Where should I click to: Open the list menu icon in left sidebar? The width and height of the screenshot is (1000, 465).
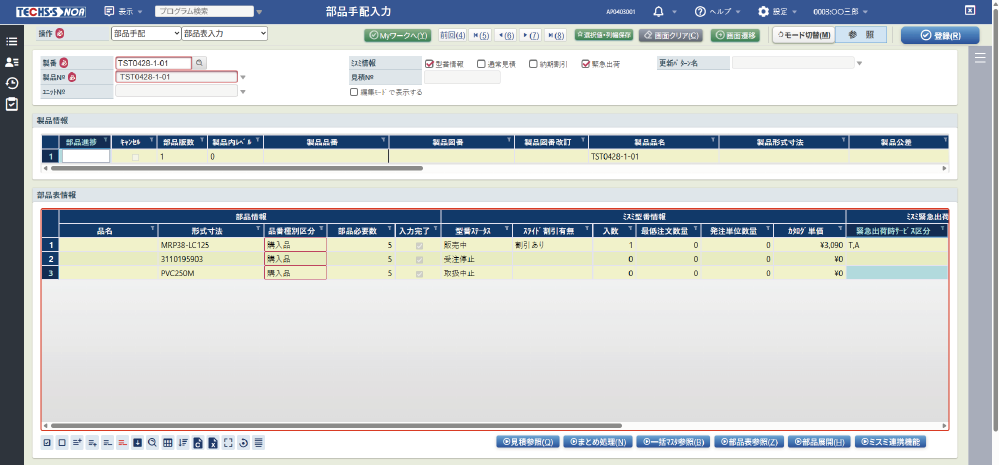click(x=11, y=41)
